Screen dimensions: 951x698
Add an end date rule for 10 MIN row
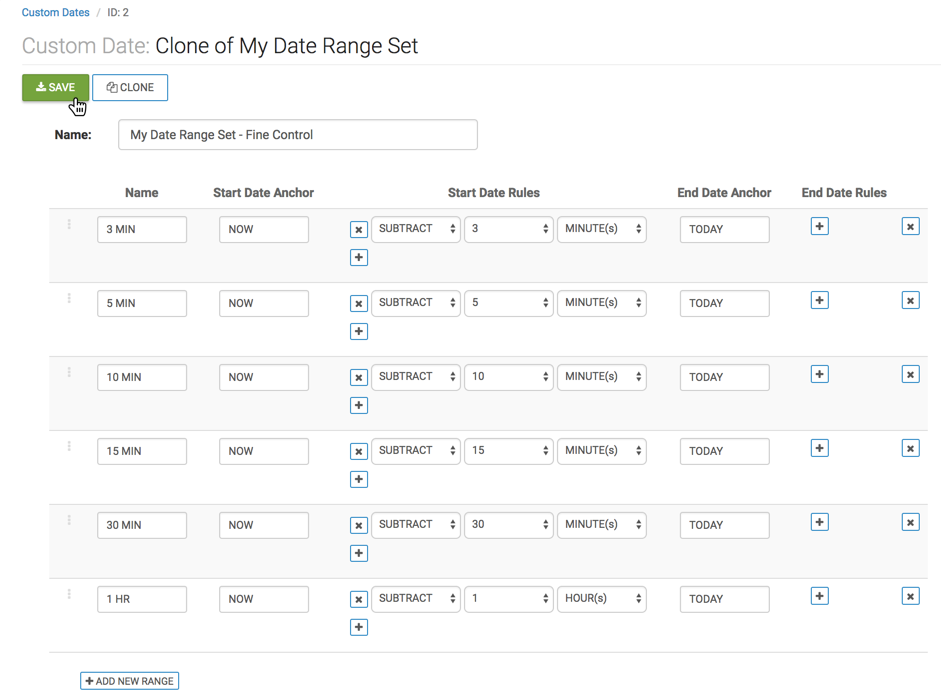coord(819,374)
